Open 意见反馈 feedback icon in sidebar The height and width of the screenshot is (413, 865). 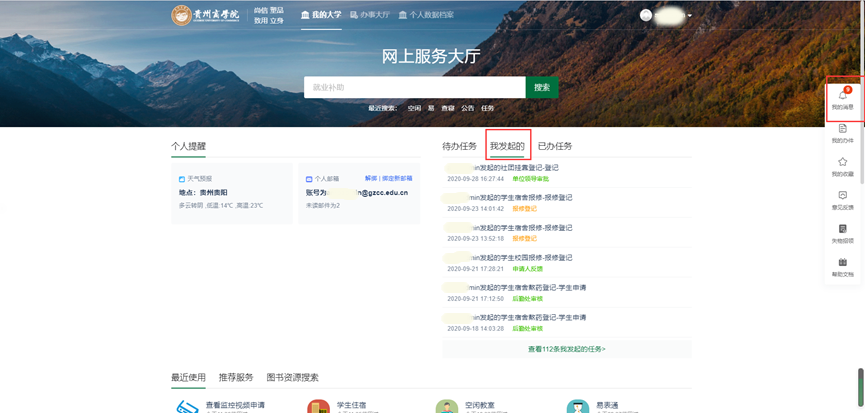[x=842, y=195]
